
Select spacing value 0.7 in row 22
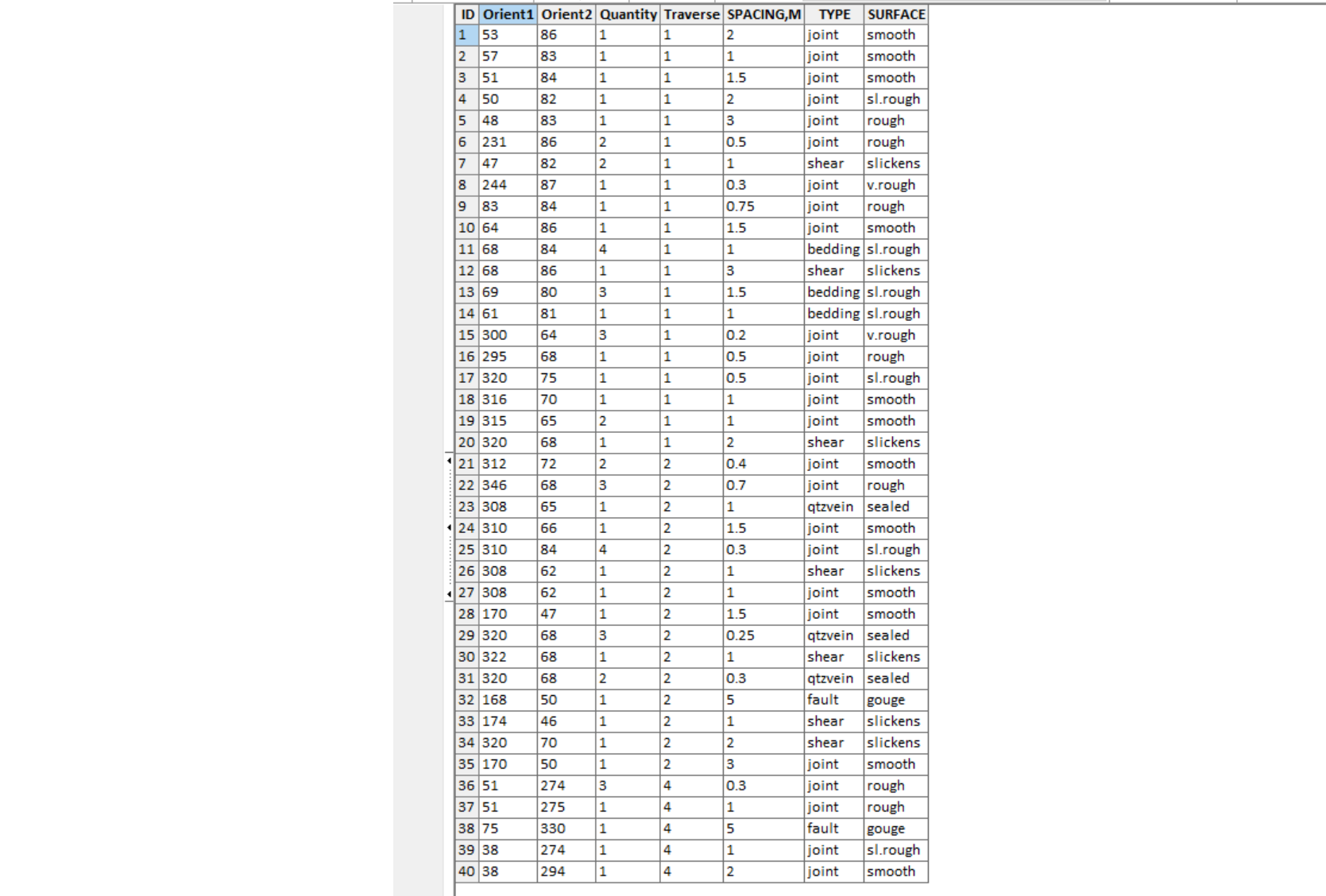pos(764,485)
